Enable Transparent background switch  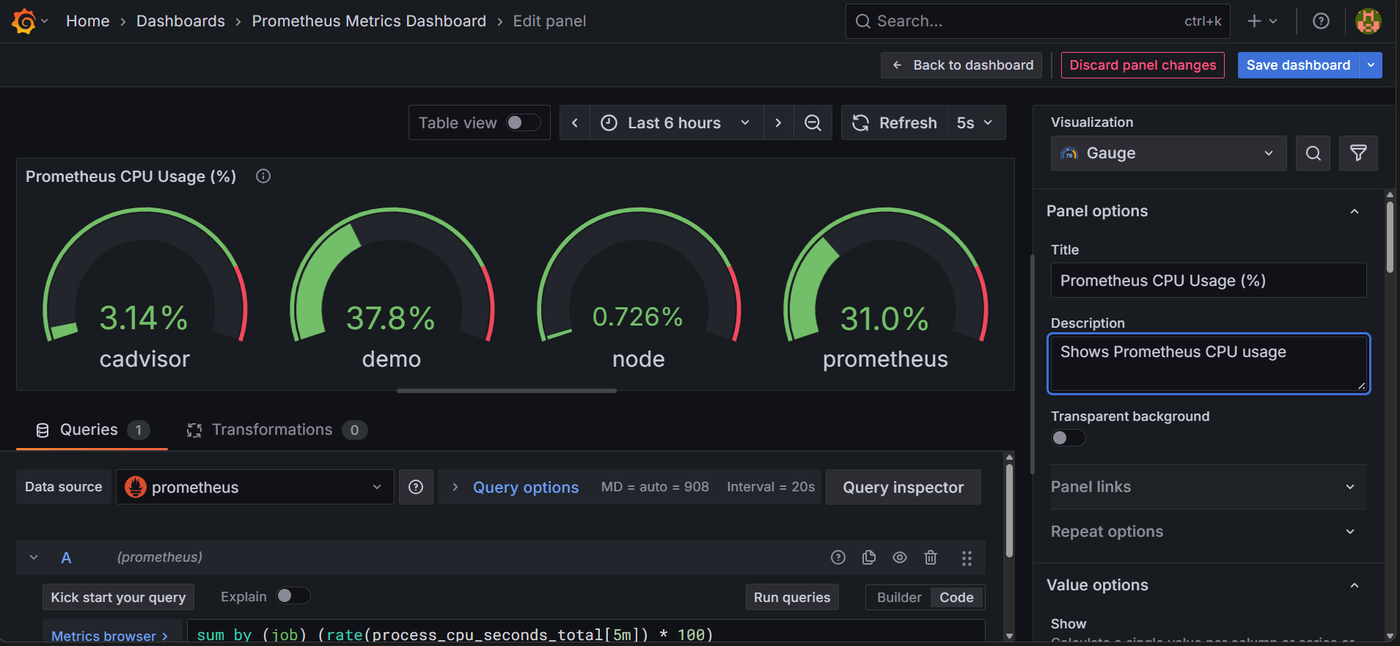(1068, 438)
